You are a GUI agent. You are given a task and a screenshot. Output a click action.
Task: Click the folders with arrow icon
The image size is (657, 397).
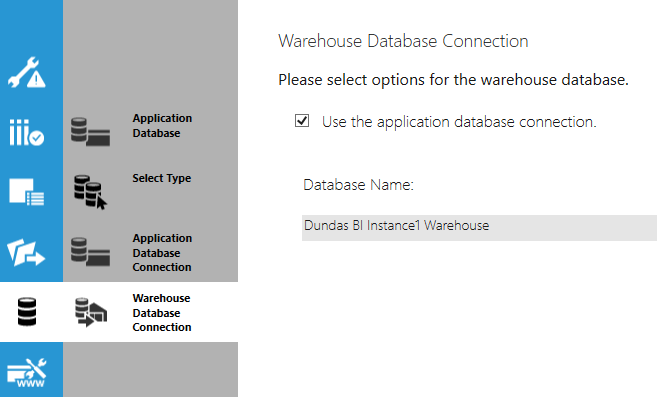(26, 252)
